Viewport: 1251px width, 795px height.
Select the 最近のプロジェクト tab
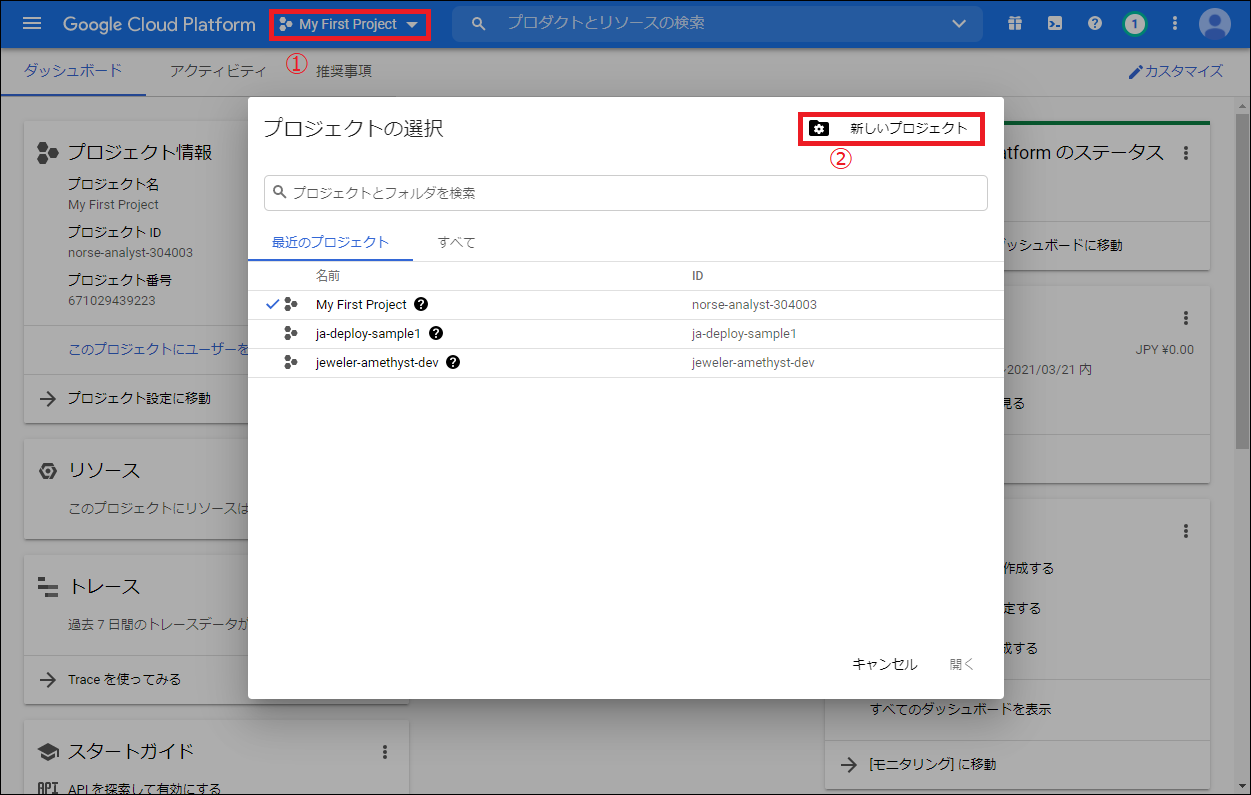(330, 242)
